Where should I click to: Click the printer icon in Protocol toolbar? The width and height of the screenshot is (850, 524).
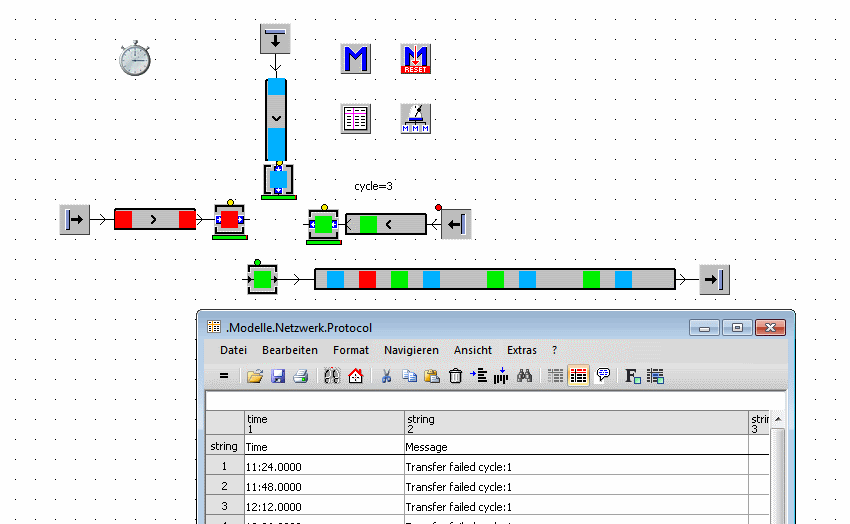tap(300, 376)
